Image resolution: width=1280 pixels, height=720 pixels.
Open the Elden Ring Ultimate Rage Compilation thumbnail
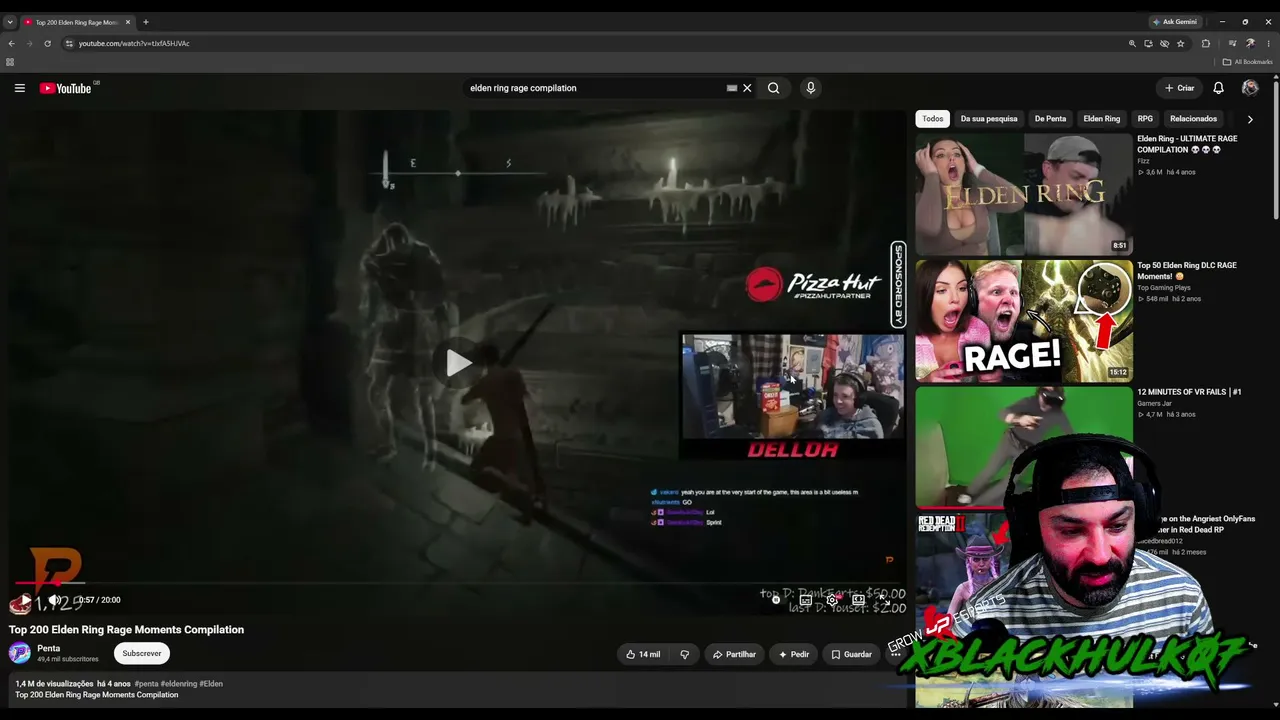(1024, 194)
